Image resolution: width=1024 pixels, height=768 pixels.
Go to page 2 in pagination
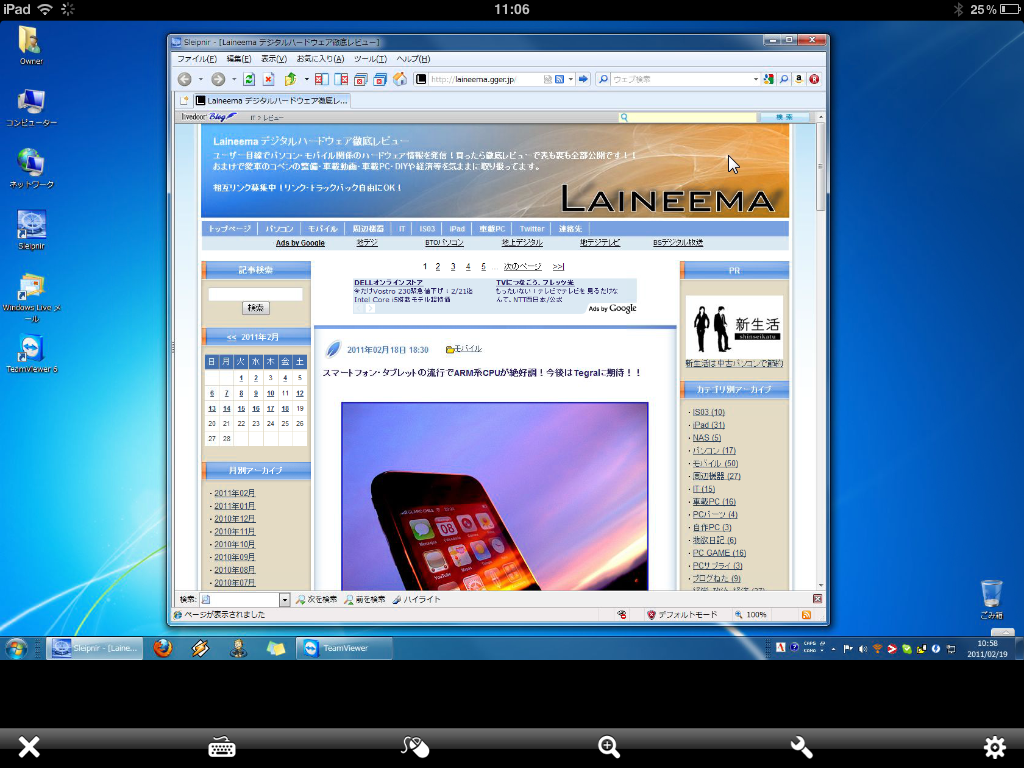(438, 266)
